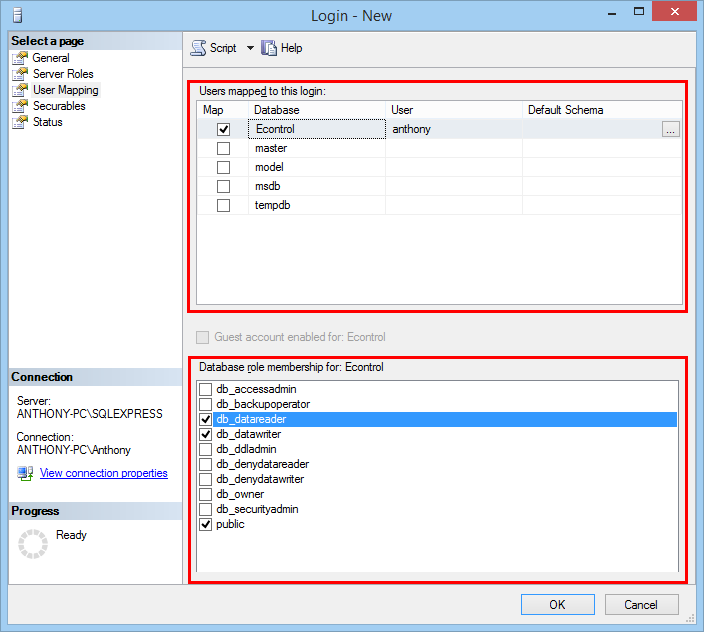Open the User Mapping page
This screenshot has width=704, height=632.
[x=65, y=90]
